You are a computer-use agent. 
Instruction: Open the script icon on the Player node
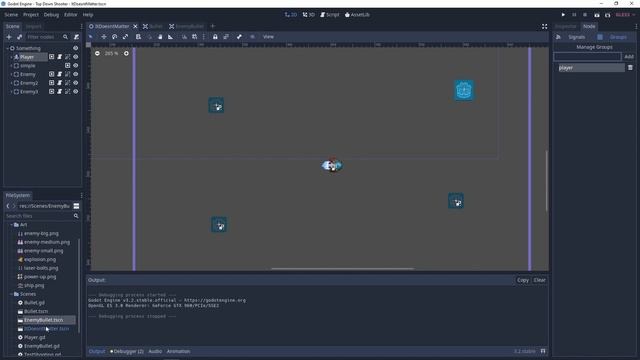(x=60, y=57)
